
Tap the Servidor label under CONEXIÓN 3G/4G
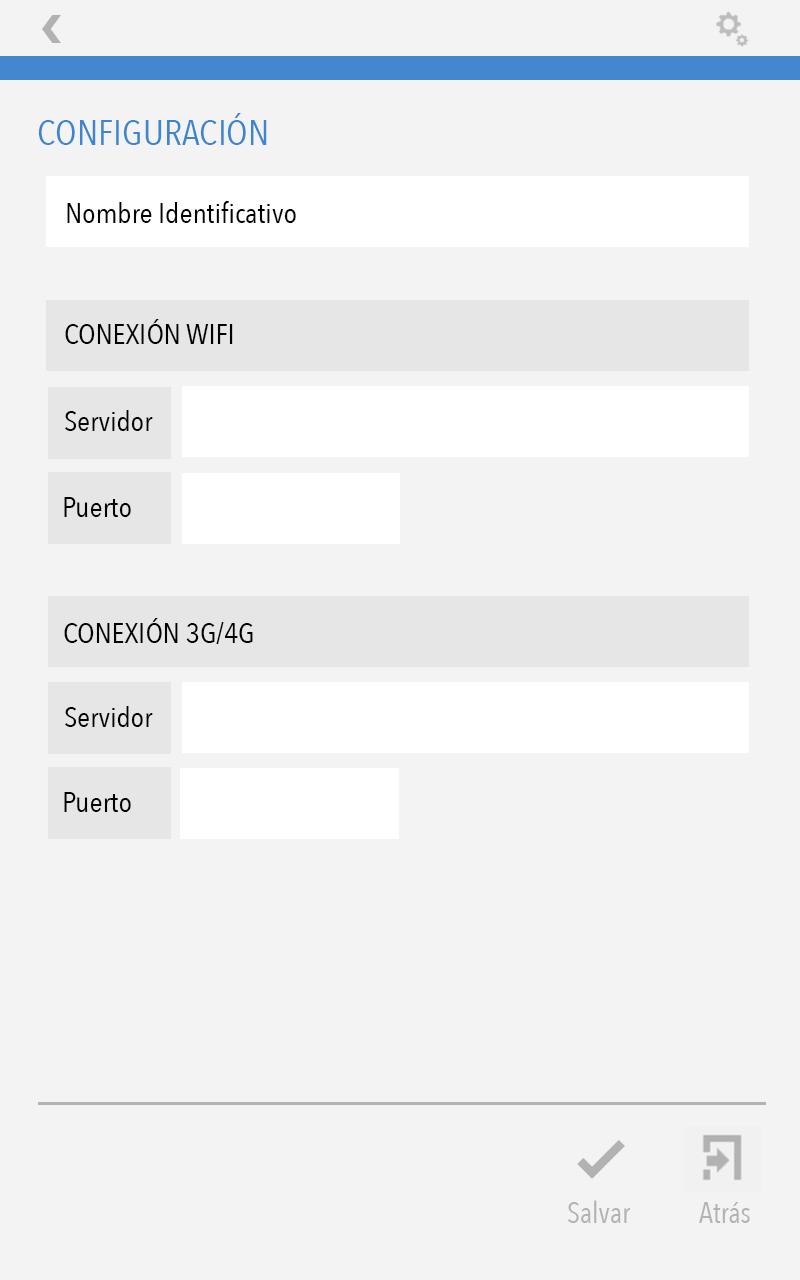(109, 718)
